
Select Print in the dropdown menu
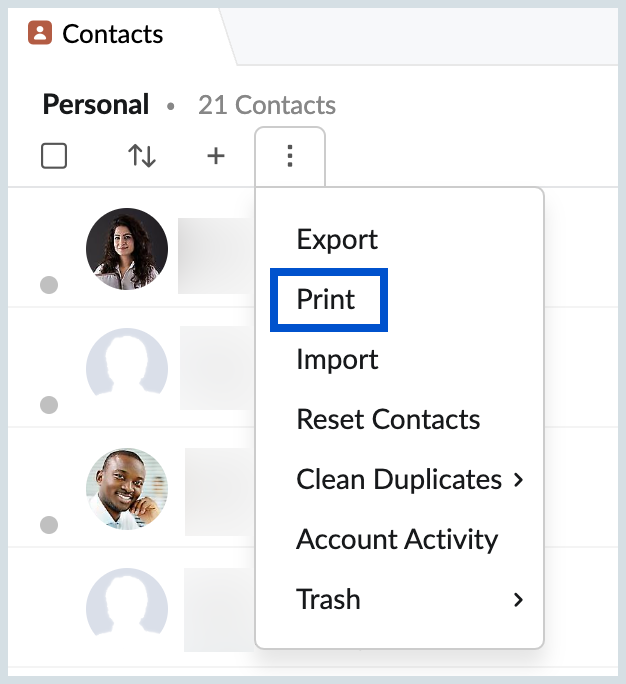(x=326, y=300)
